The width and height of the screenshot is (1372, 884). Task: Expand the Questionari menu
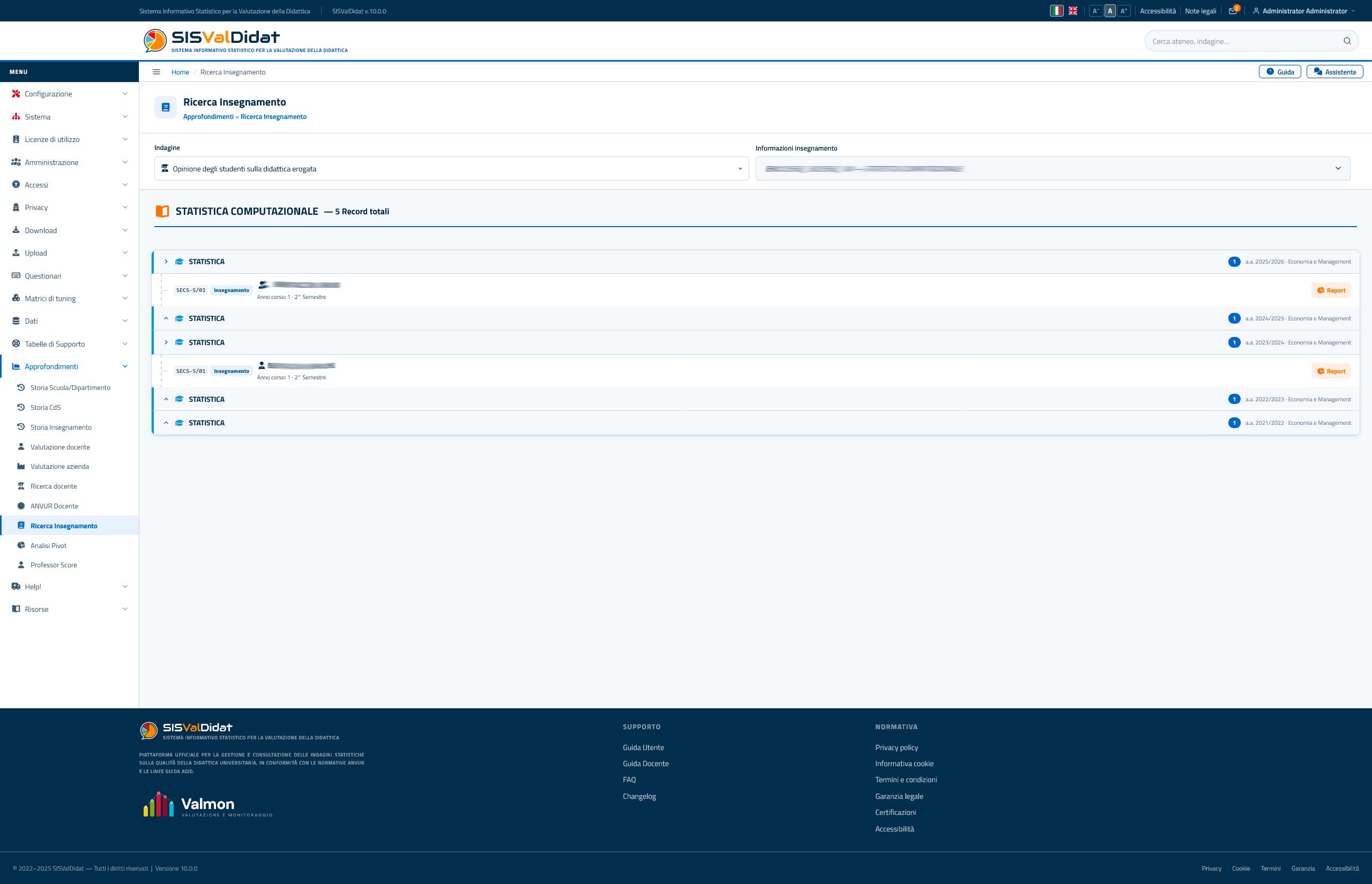point(70,276)
